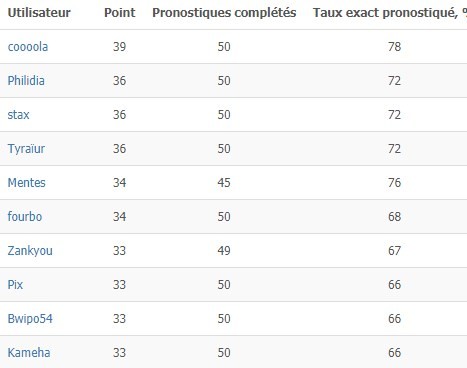Screen dimensions: 467x368
Task: Click the Kameha username link
Action: [29, 353]
